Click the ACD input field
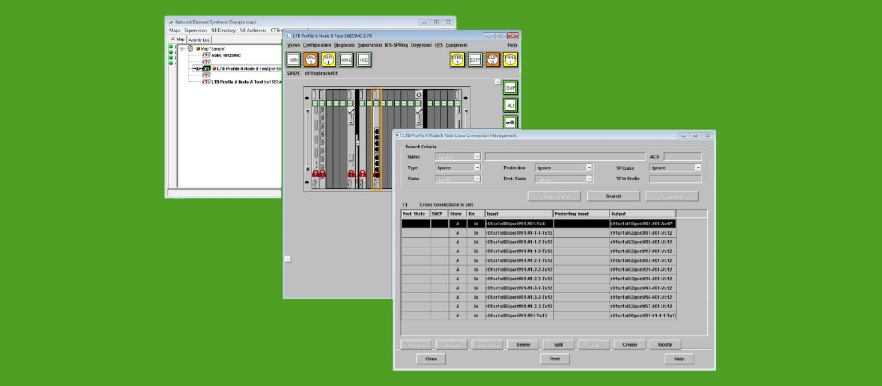Screen dimensions: 882x386 click(x=682, y=156)
